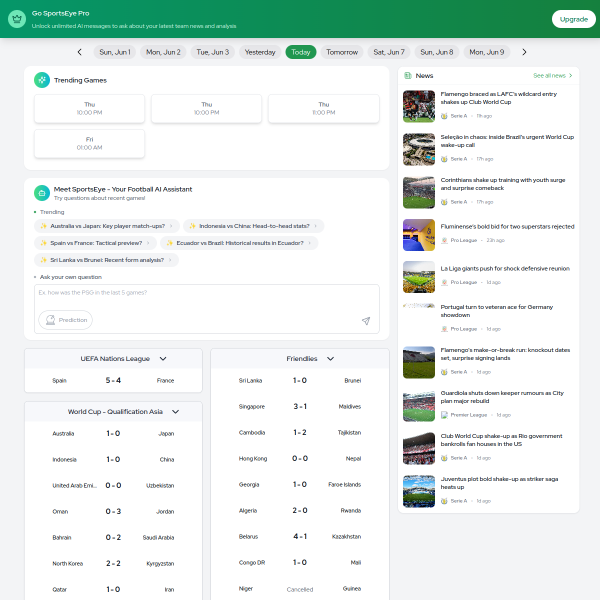The height and width of the screenshot is (600, 600).
Task: Open Flamengo make-or-break run article thumbnail
Action: (419, 362)
